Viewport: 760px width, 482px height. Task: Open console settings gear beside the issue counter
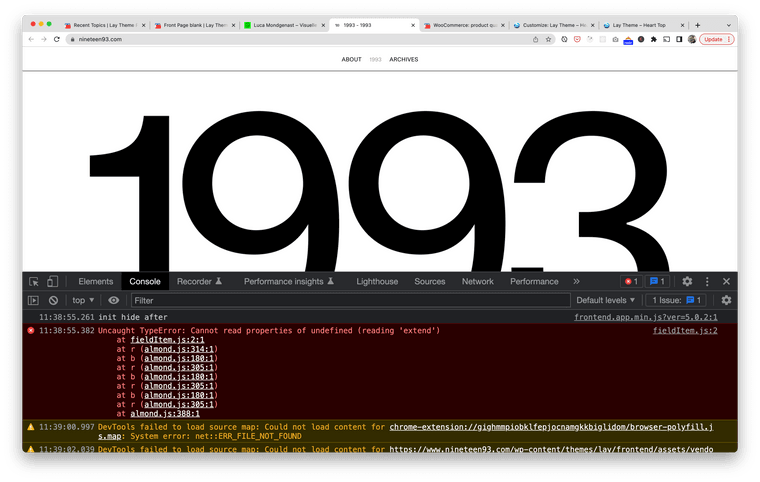(726, 300)
